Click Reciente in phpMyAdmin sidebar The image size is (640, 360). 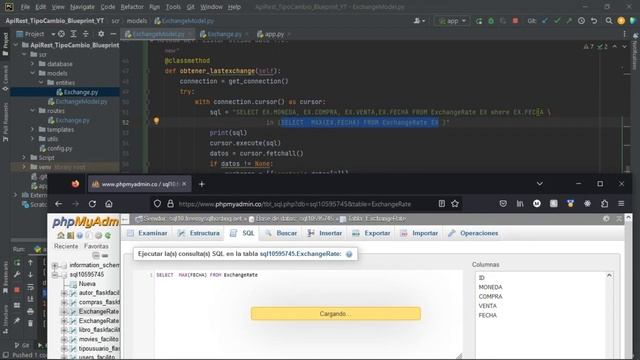coord(66,246)
